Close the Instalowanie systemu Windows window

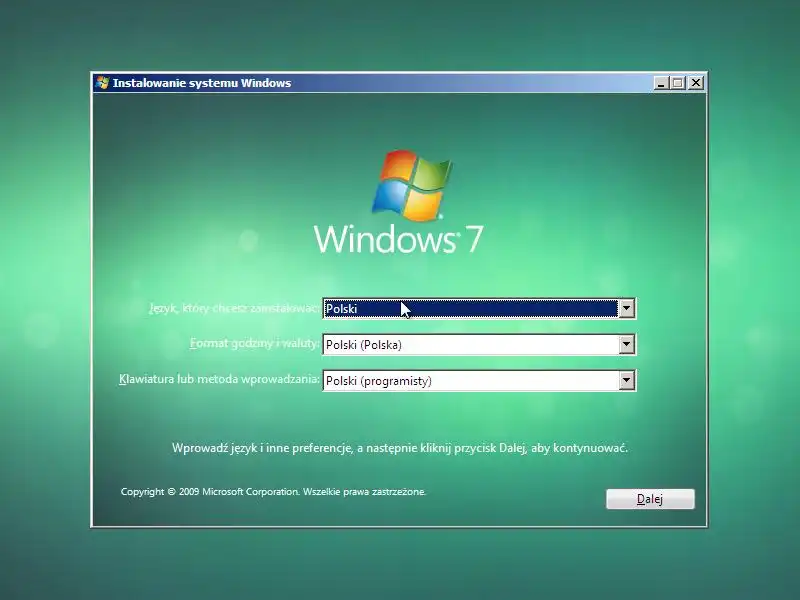point(696,83)
